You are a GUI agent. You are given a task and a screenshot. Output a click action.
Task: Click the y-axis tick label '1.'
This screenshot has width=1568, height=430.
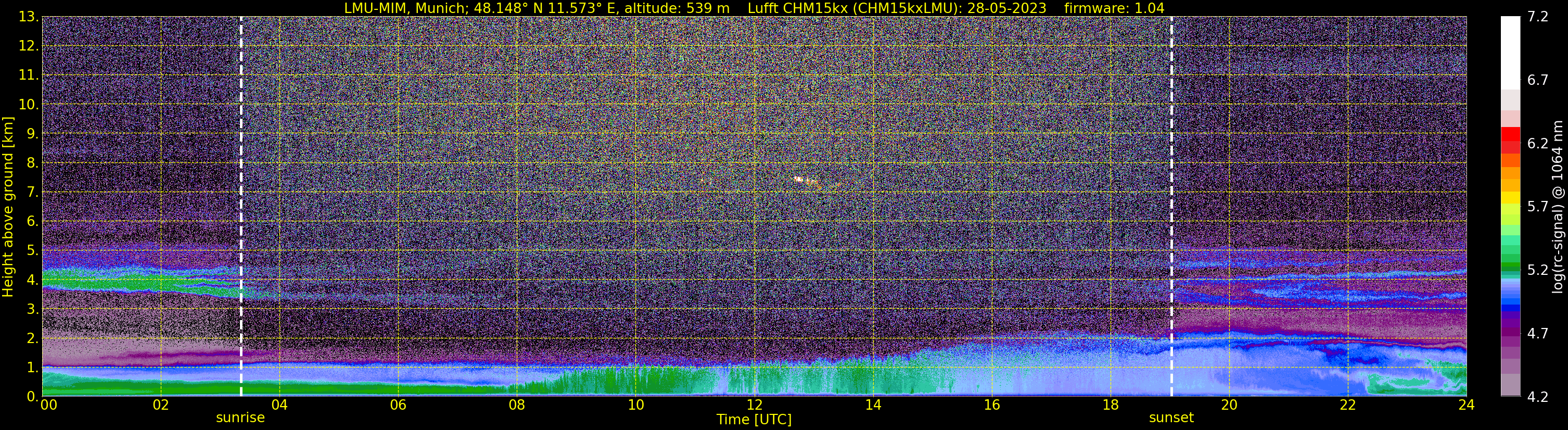(32, 368)
